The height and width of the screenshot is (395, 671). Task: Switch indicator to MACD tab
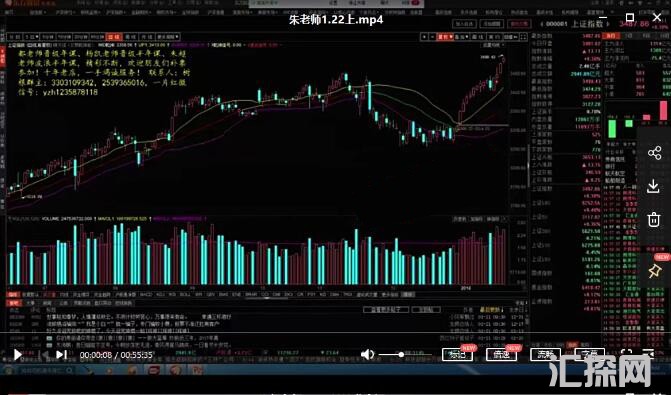146,295
